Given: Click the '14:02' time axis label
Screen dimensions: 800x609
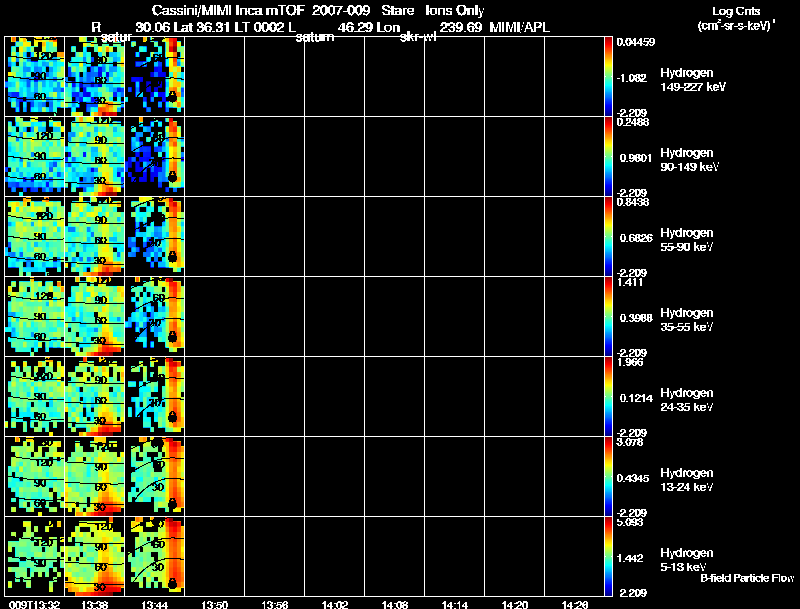Looking at the screenshot, I should pyautogui.click(x=335, y=604).
